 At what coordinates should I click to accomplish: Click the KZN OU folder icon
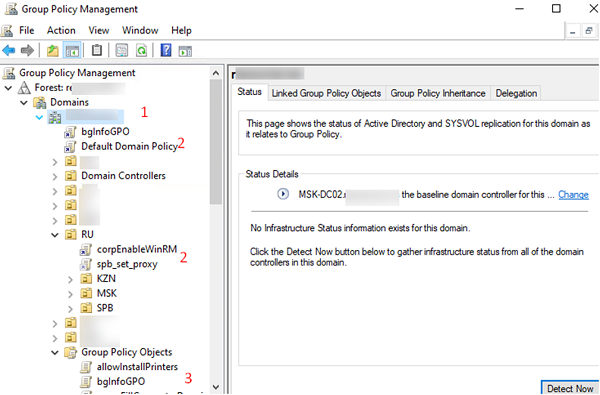[x=86, y=278]
